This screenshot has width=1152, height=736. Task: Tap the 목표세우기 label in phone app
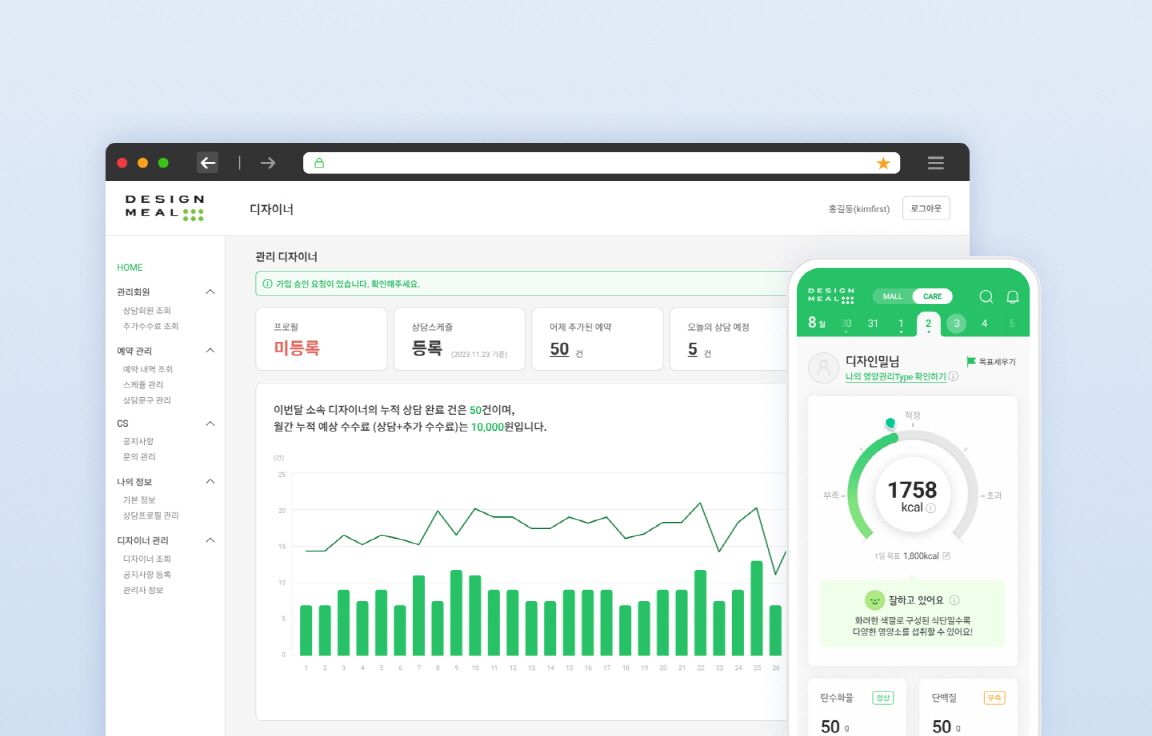click(997, 361)
